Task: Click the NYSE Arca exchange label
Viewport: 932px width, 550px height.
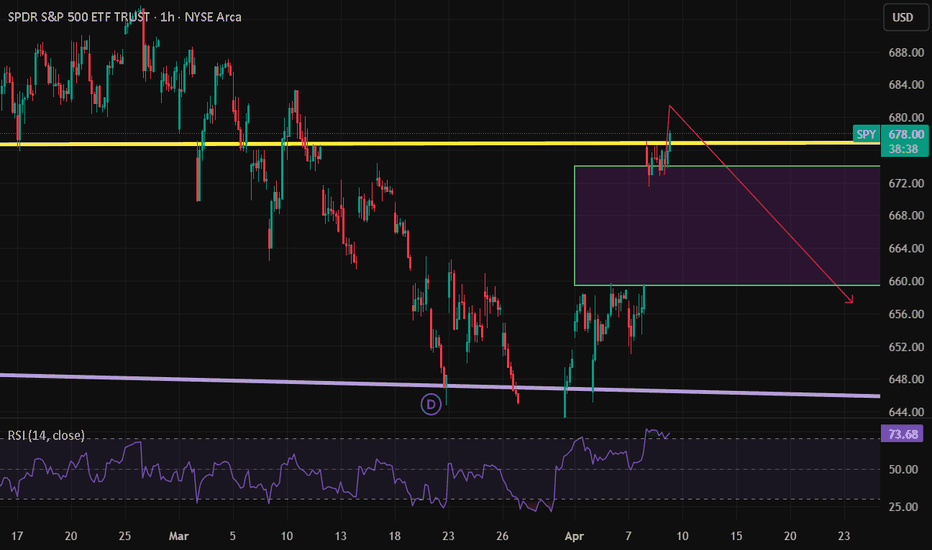Action: coord(214,17)
